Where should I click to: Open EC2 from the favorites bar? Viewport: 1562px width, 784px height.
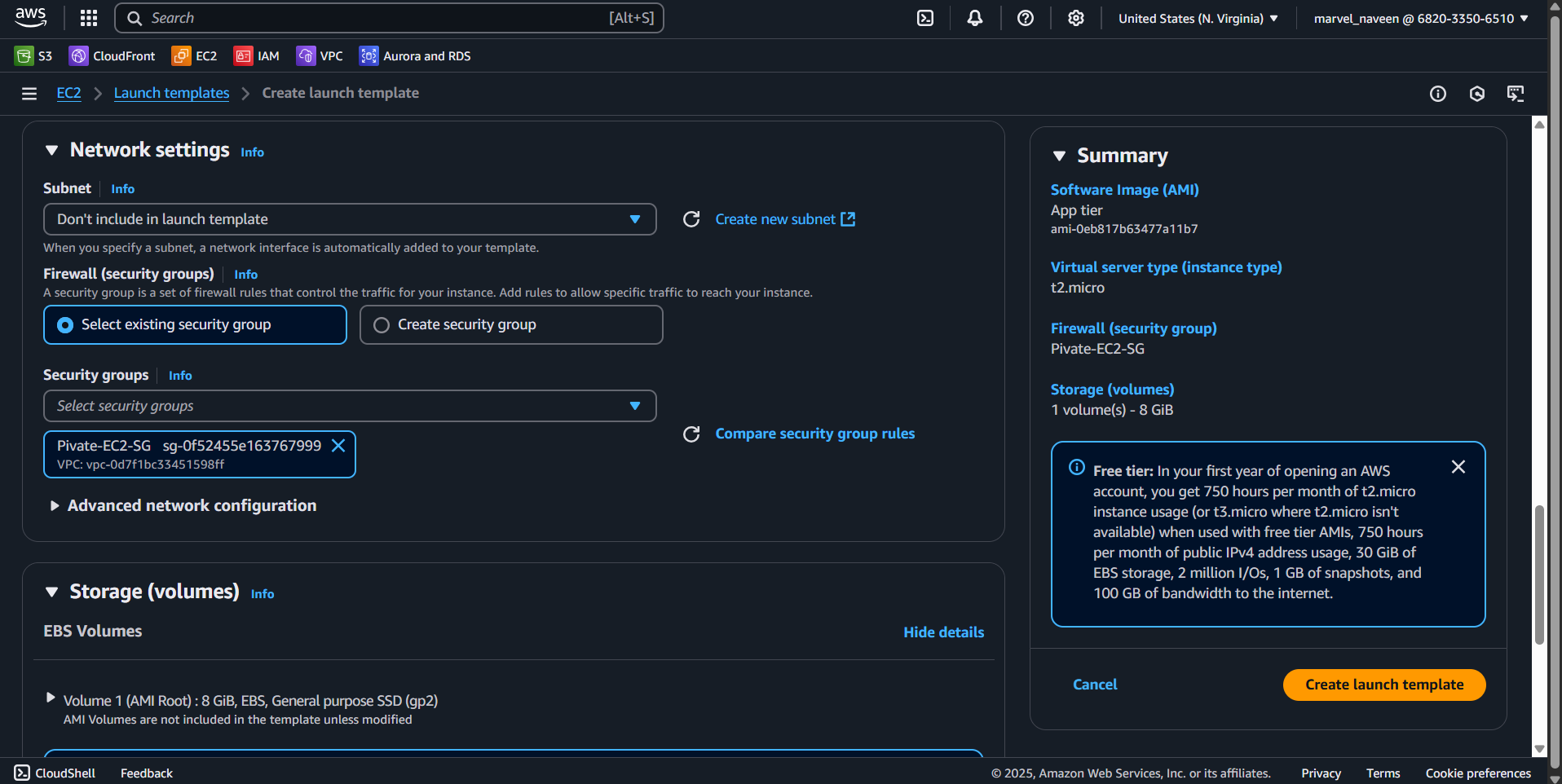point(195,55)
